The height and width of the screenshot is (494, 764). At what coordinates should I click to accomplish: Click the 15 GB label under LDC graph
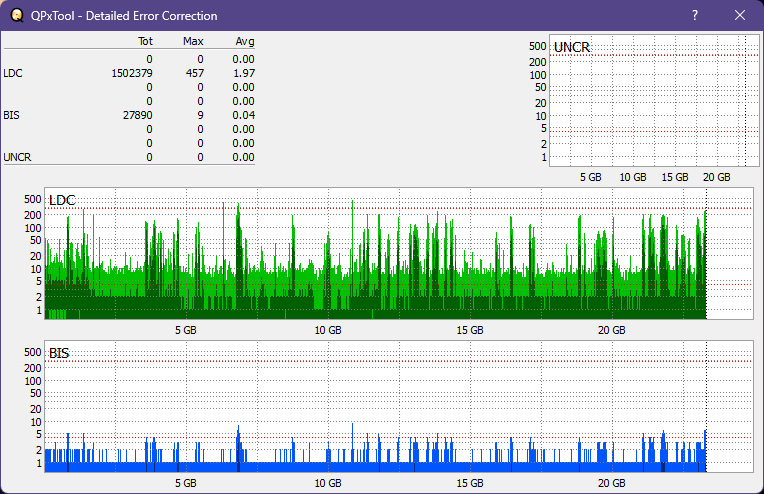[x=470, y=330]
